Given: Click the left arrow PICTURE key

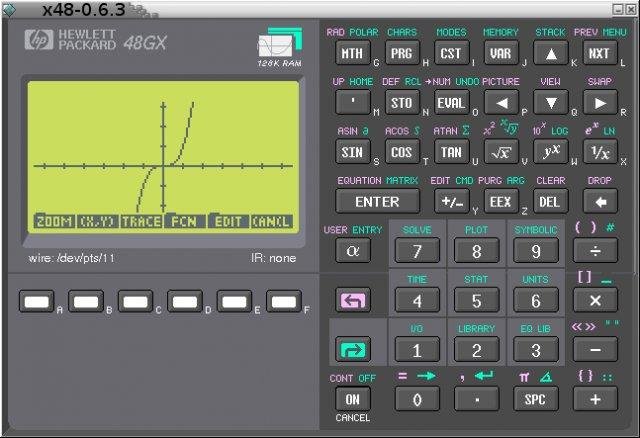Looking at the screenshot, I should coord(501,102).
